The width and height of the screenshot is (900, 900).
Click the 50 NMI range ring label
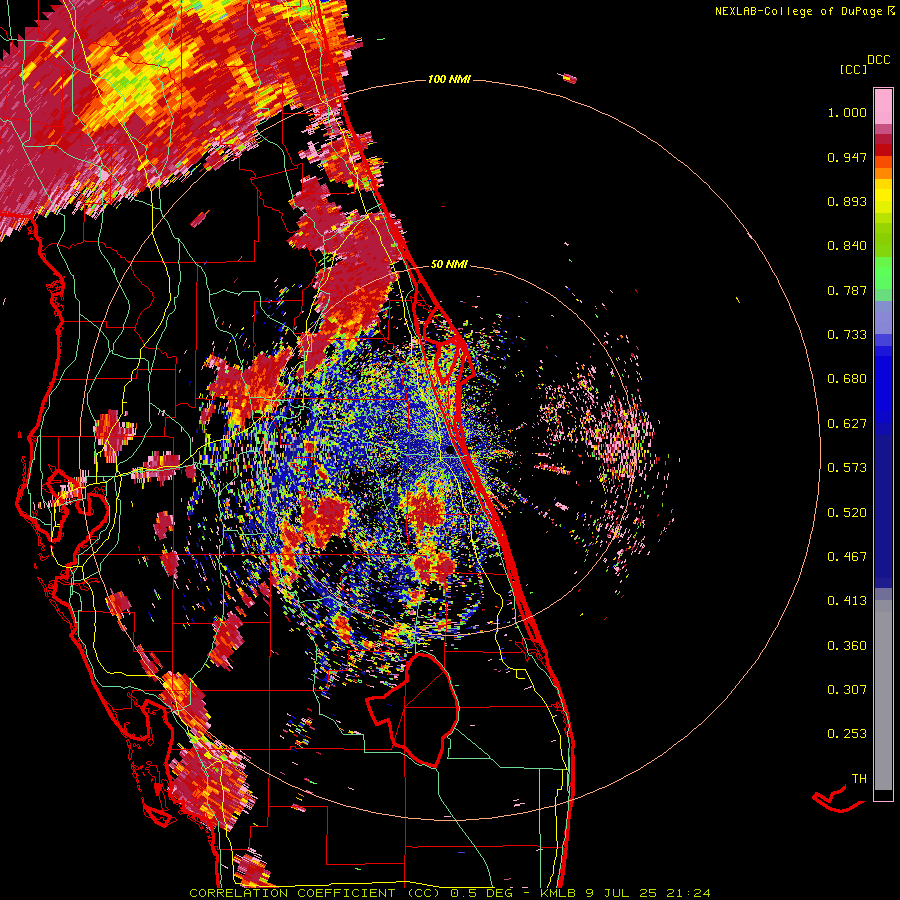[449, 264]
